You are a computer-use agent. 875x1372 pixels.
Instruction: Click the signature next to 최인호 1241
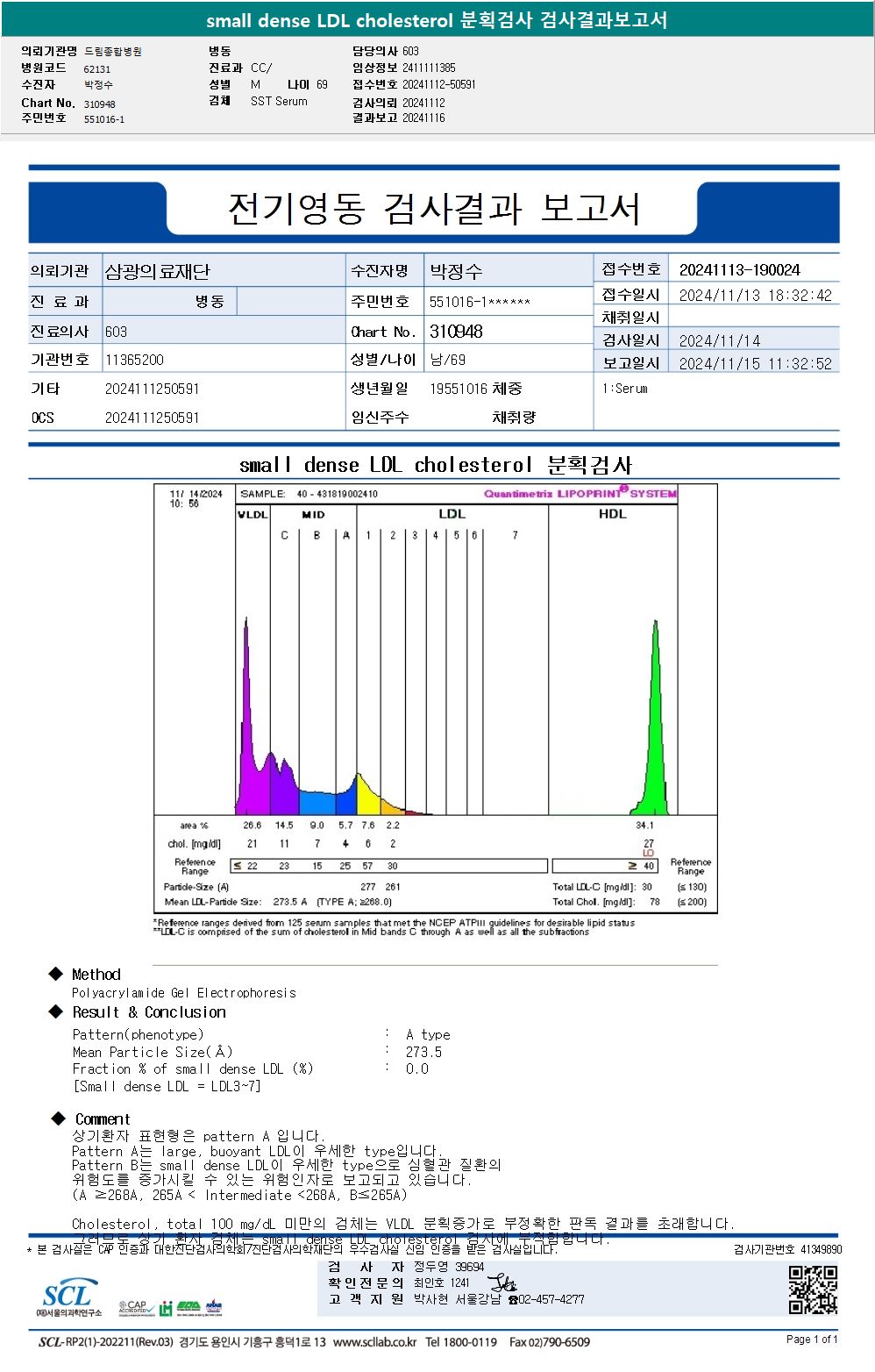502,1283
